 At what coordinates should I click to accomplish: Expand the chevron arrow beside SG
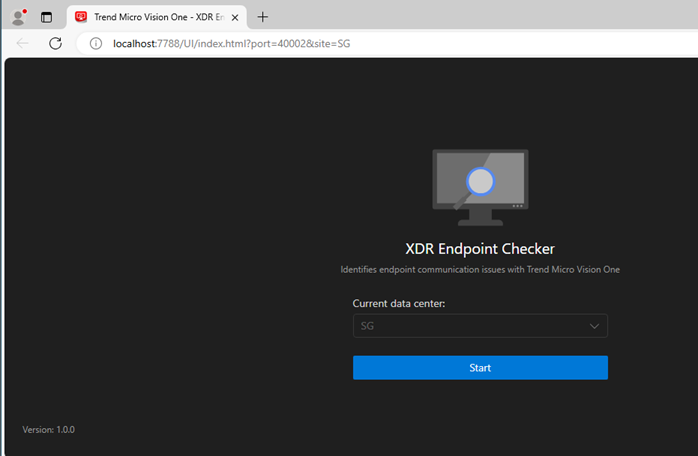point(594,326)
